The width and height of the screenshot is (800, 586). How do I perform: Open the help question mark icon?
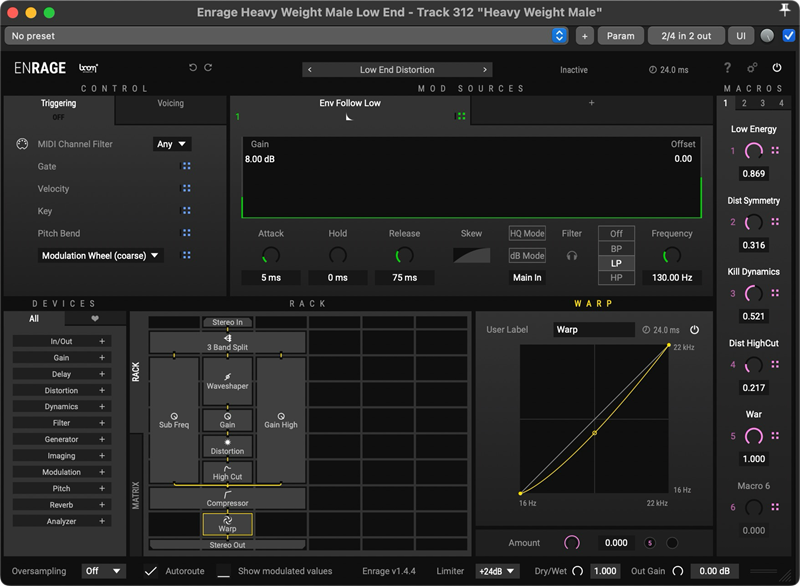click(x=727, y=68)
